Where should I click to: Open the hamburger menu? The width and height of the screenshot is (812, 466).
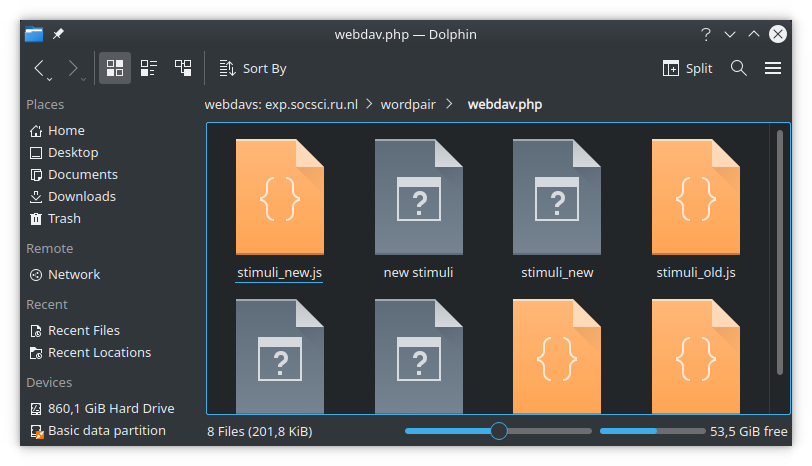click(x=773, y=68)
